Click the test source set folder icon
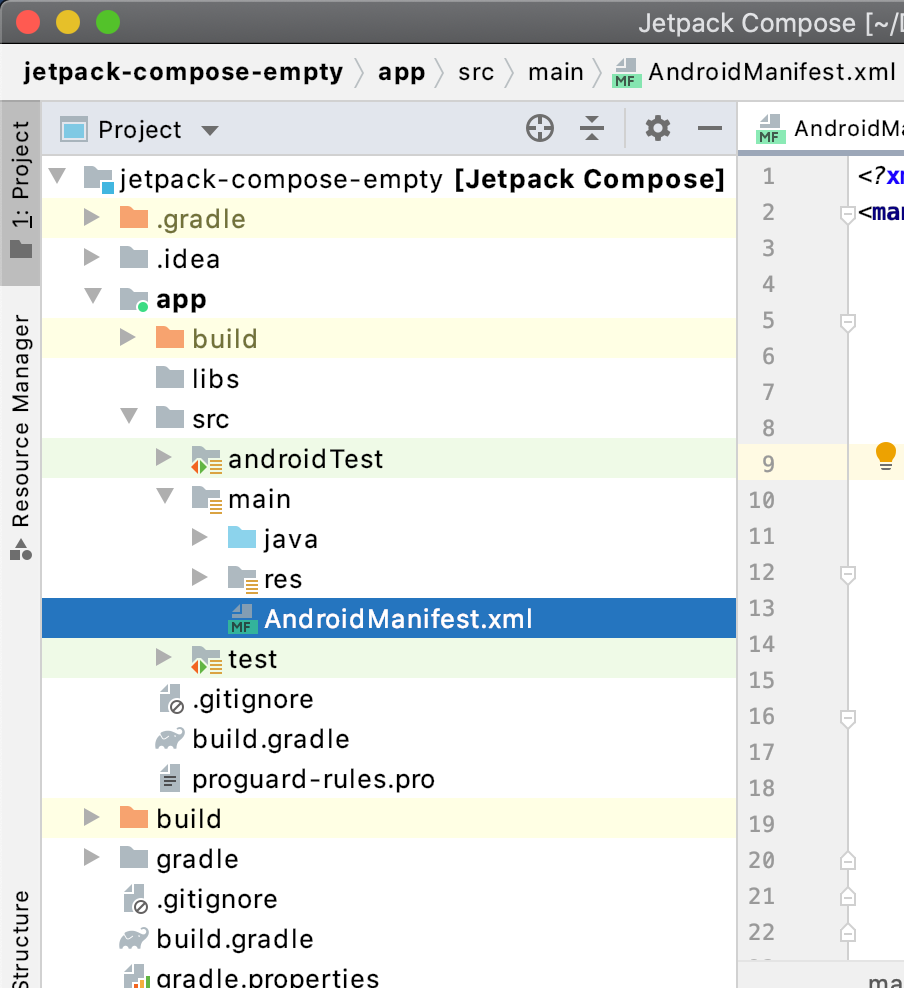This screenshot has width=904, height=988. tap(206, 660)
